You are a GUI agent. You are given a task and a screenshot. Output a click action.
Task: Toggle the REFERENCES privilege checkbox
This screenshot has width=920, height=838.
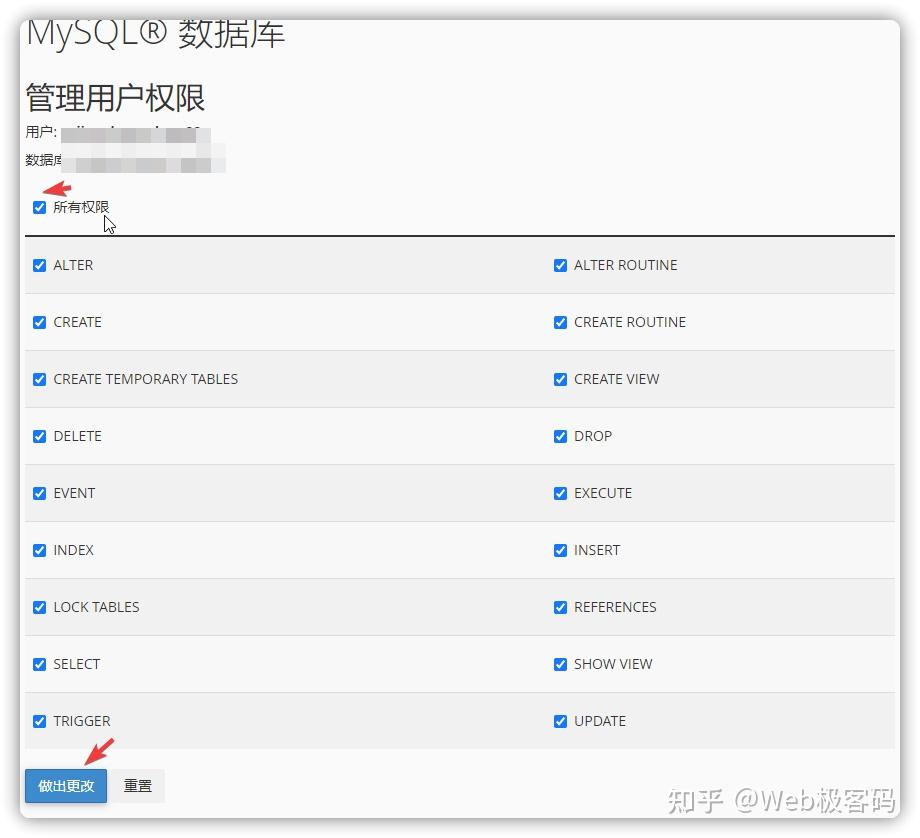[560, 607]
